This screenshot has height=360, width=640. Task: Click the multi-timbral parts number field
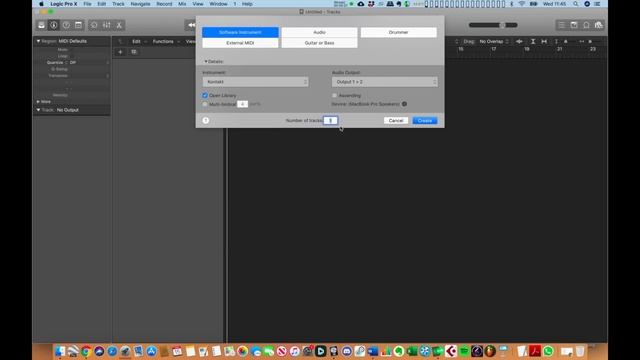click(x=242, y=104)
